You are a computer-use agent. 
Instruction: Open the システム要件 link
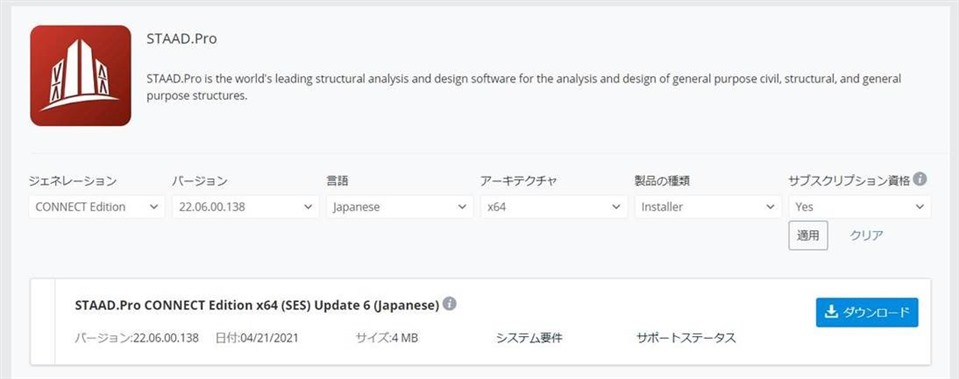tap(528, 338)
